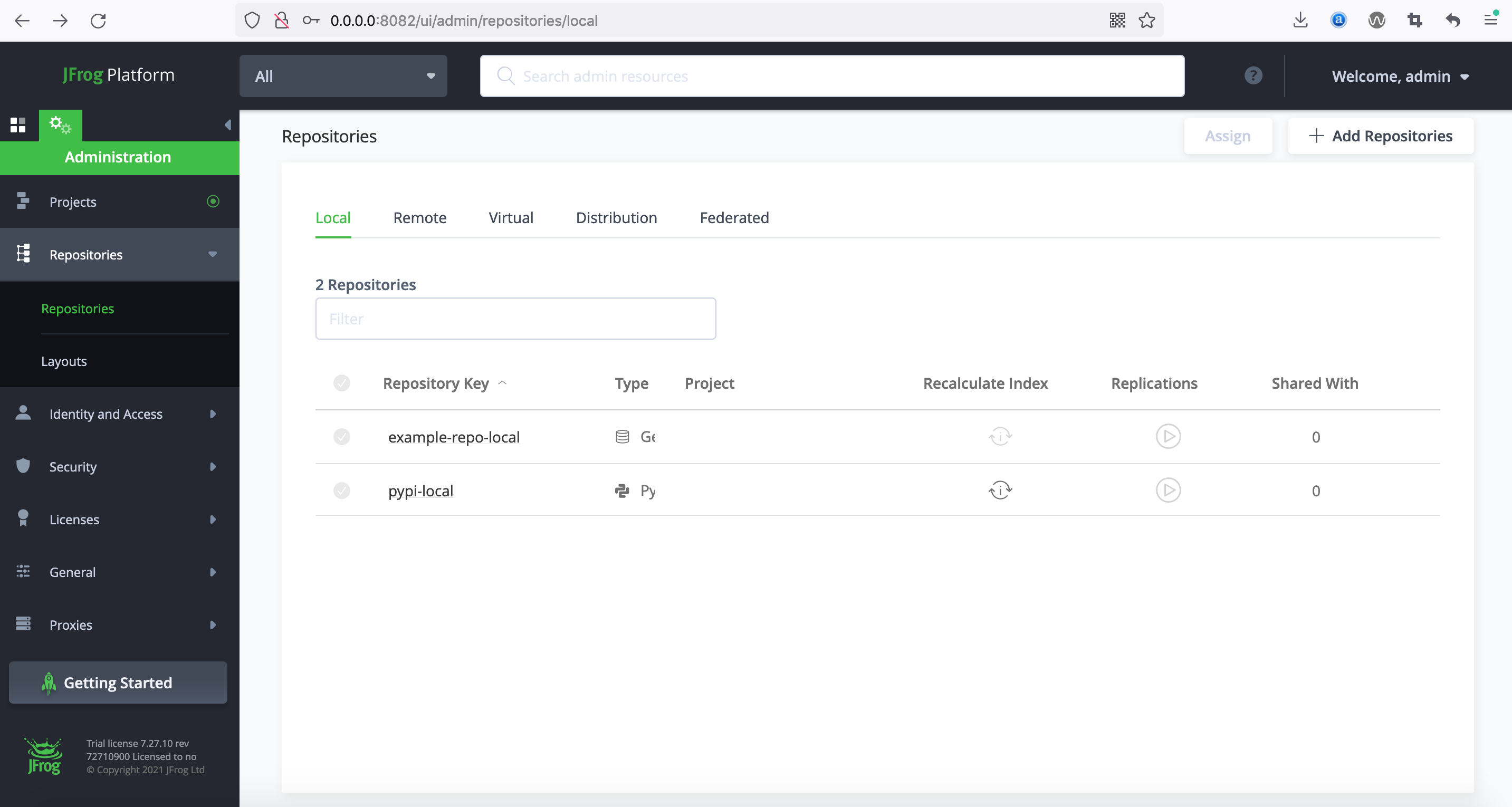Run replication for example-repo-local
This screenshot has height=807, width=1512.
coord(1168,437)
